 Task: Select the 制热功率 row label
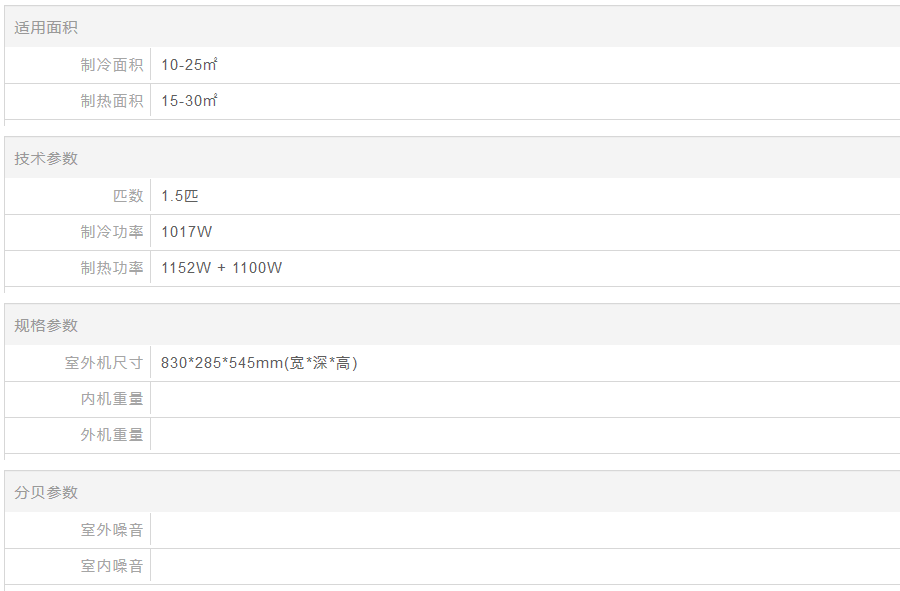[x=112, y=268]
